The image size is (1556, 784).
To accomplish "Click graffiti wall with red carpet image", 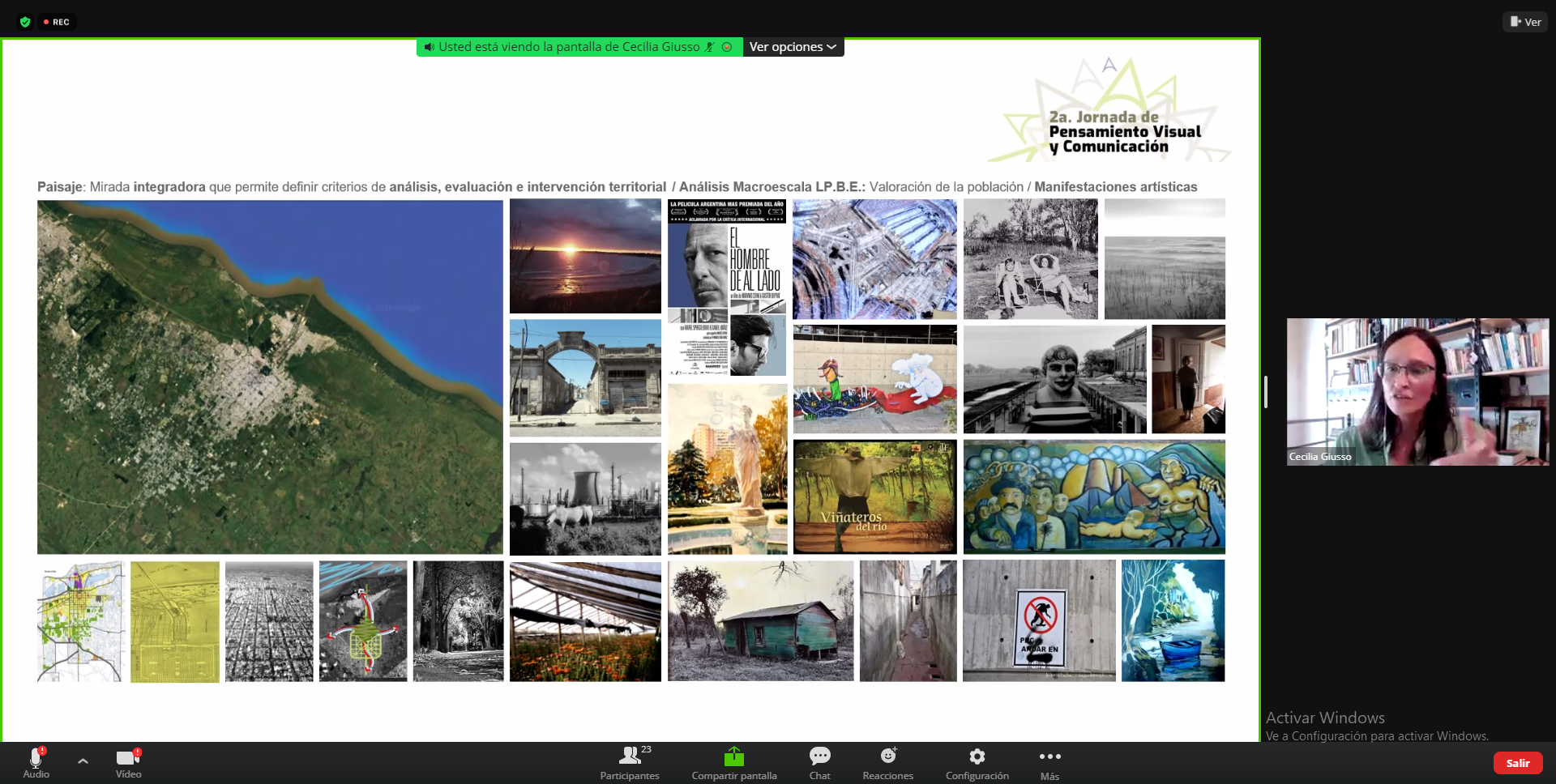I will tap(875, 379).
